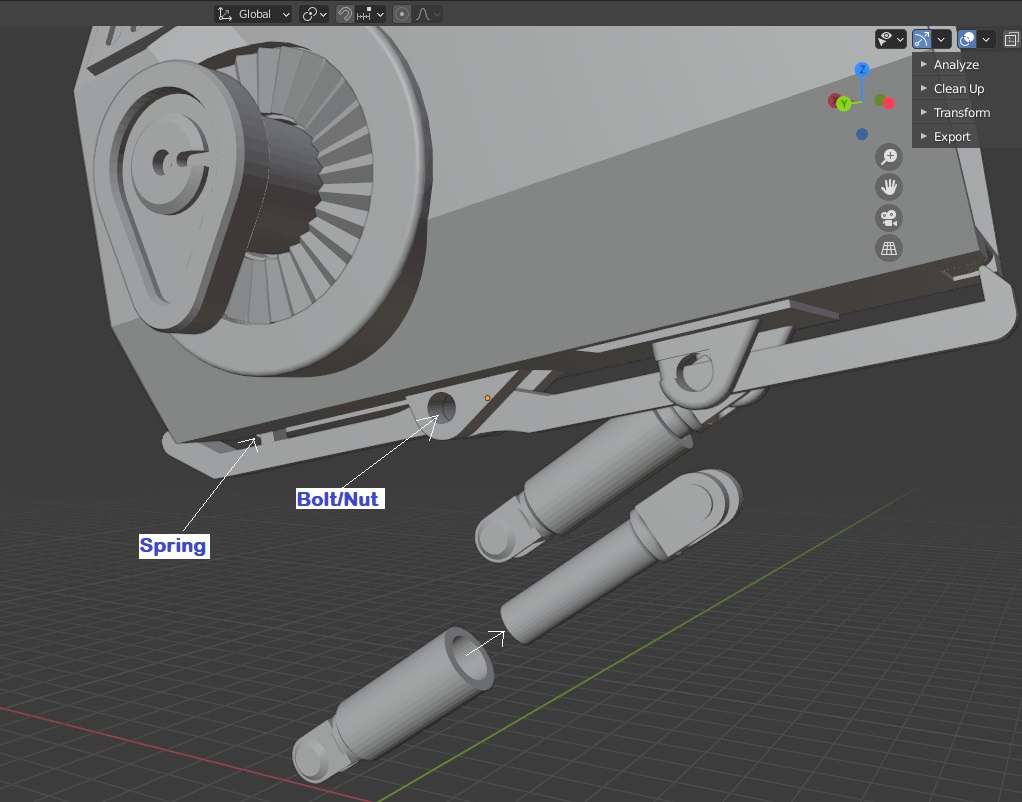Open the Global transform orientation dropdown
This screenshot has width=1022, height=802.
[252, 13]
